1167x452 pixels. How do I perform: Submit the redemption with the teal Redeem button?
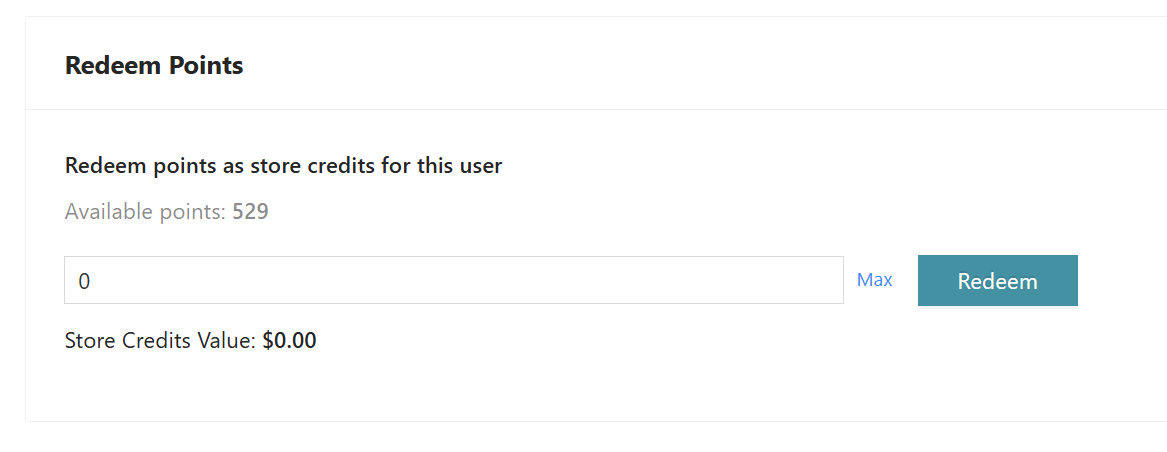pos(997,281)
